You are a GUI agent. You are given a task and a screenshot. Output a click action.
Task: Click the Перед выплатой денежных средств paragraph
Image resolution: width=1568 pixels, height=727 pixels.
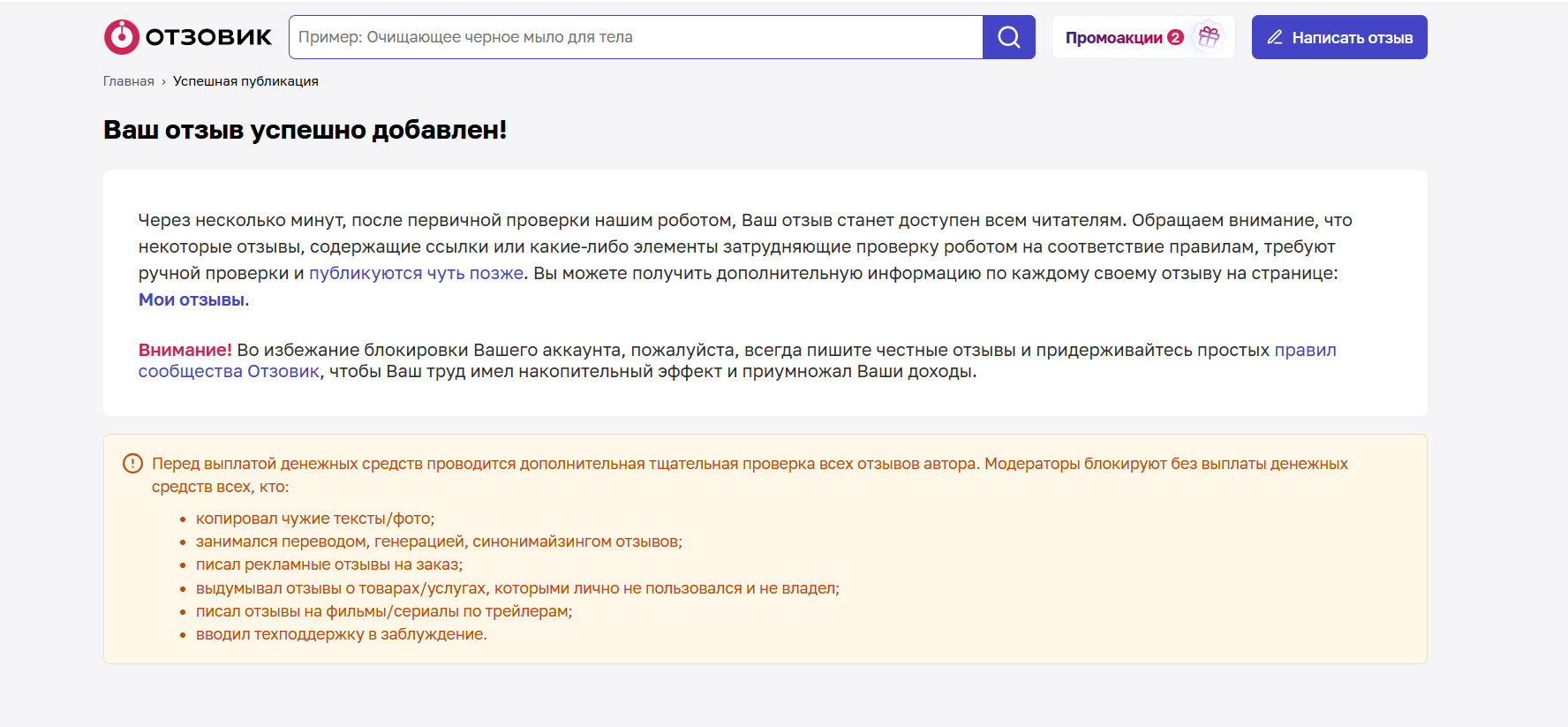pos(750,475)
